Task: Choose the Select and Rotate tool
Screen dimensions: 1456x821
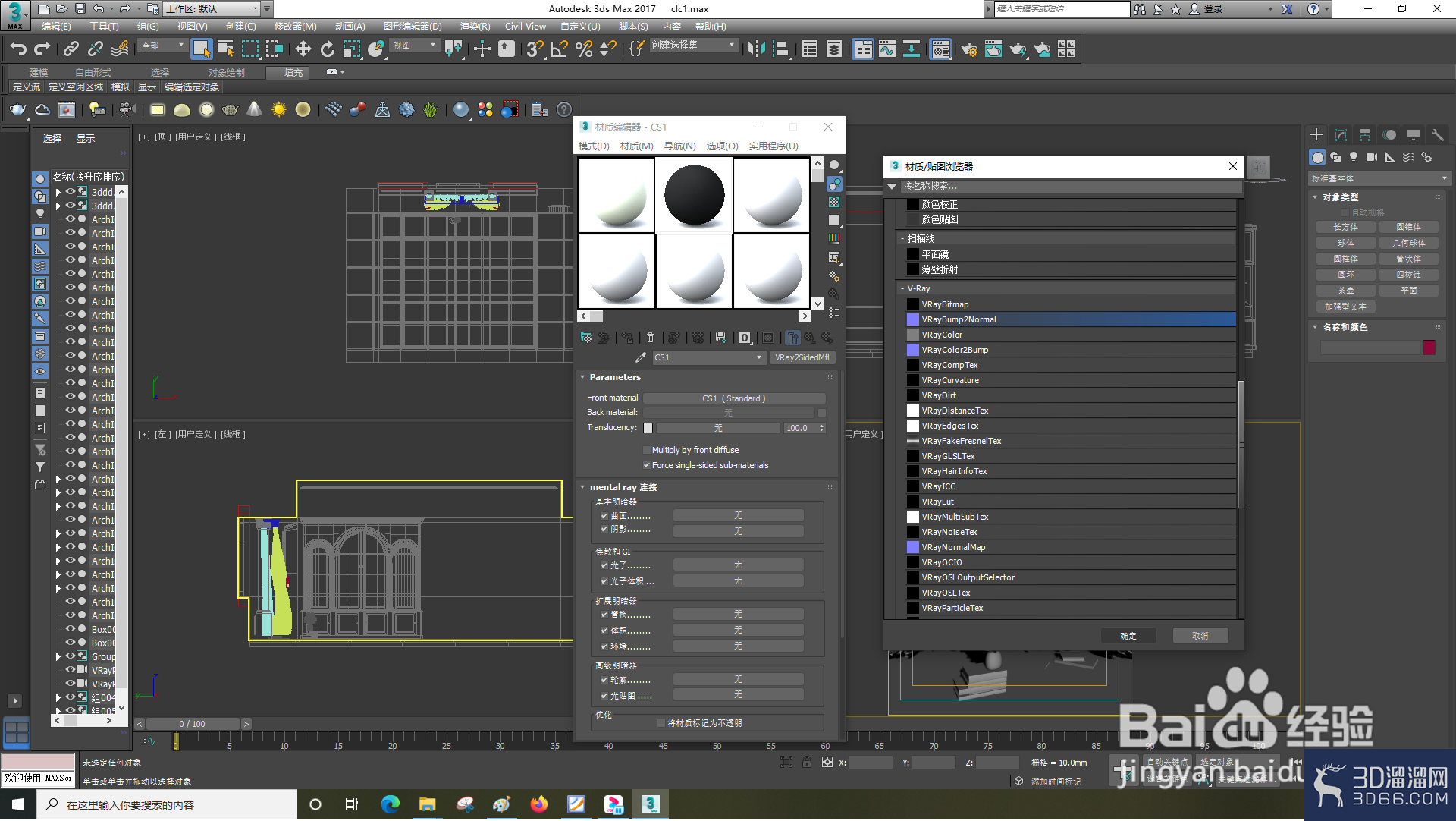Action: [327, 49]
